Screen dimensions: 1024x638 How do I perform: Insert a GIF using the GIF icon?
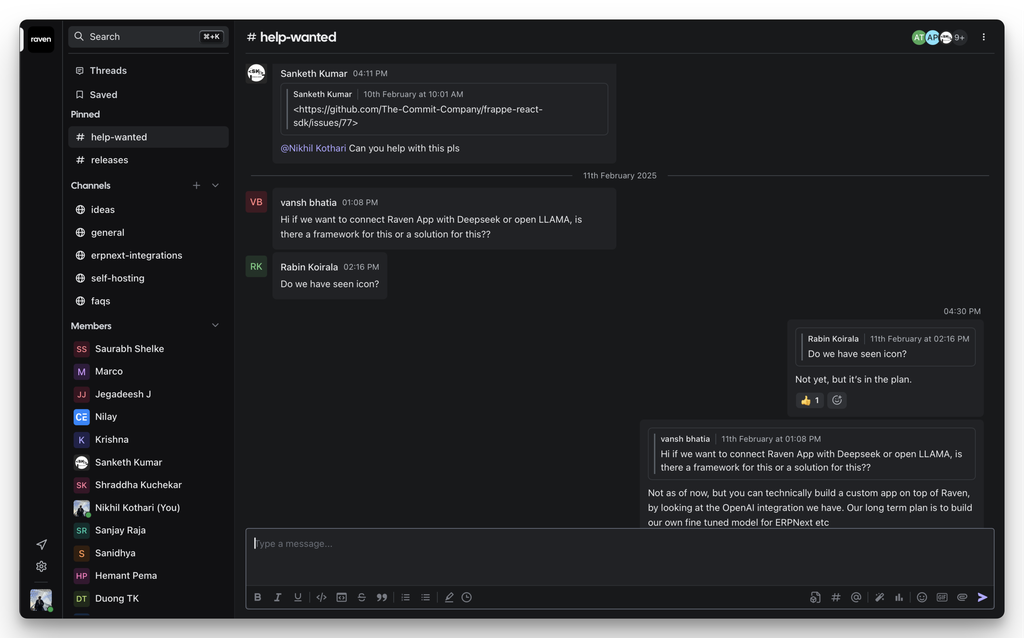point(942,597)
